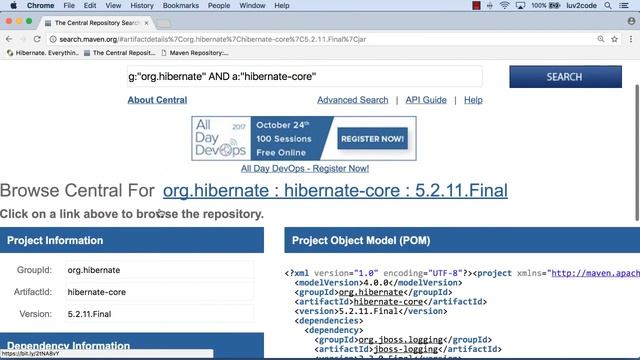Open Spotlight search in menu bar
Screen dimensions: 640x360
point(608,5)
